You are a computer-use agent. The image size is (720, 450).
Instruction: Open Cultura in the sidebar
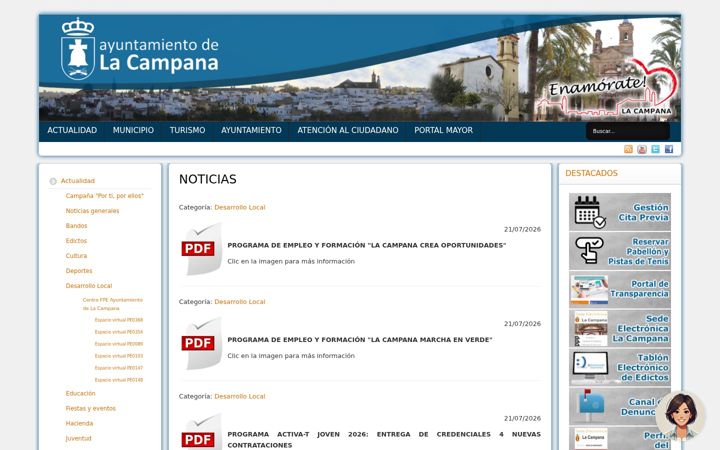pyautogui.click(x=76, y=256)
